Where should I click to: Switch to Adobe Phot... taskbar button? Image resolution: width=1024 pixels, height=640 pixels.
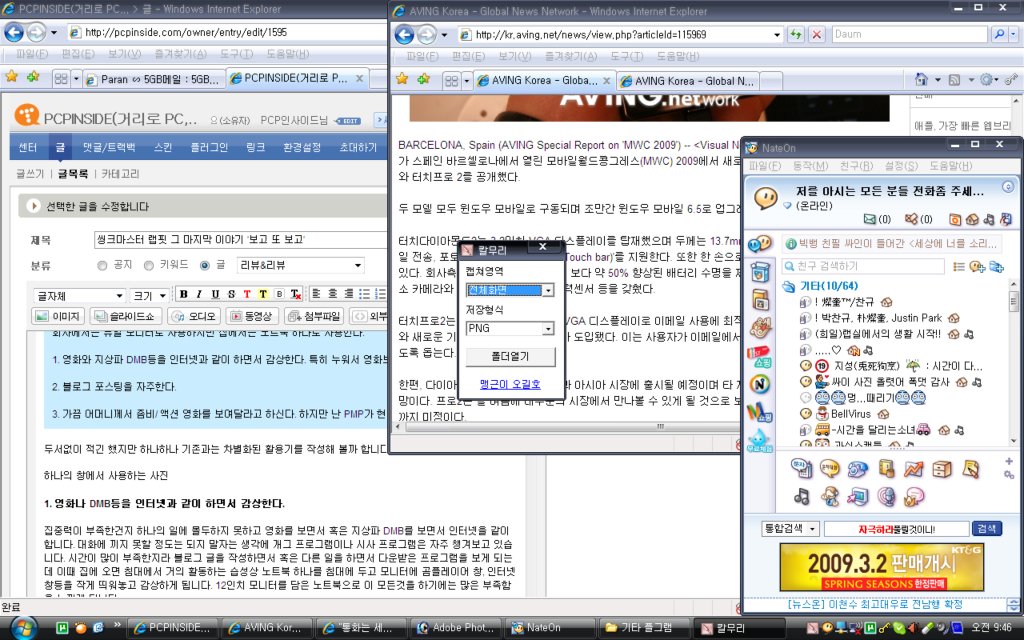pyautogui.click(x=456, y=628)
